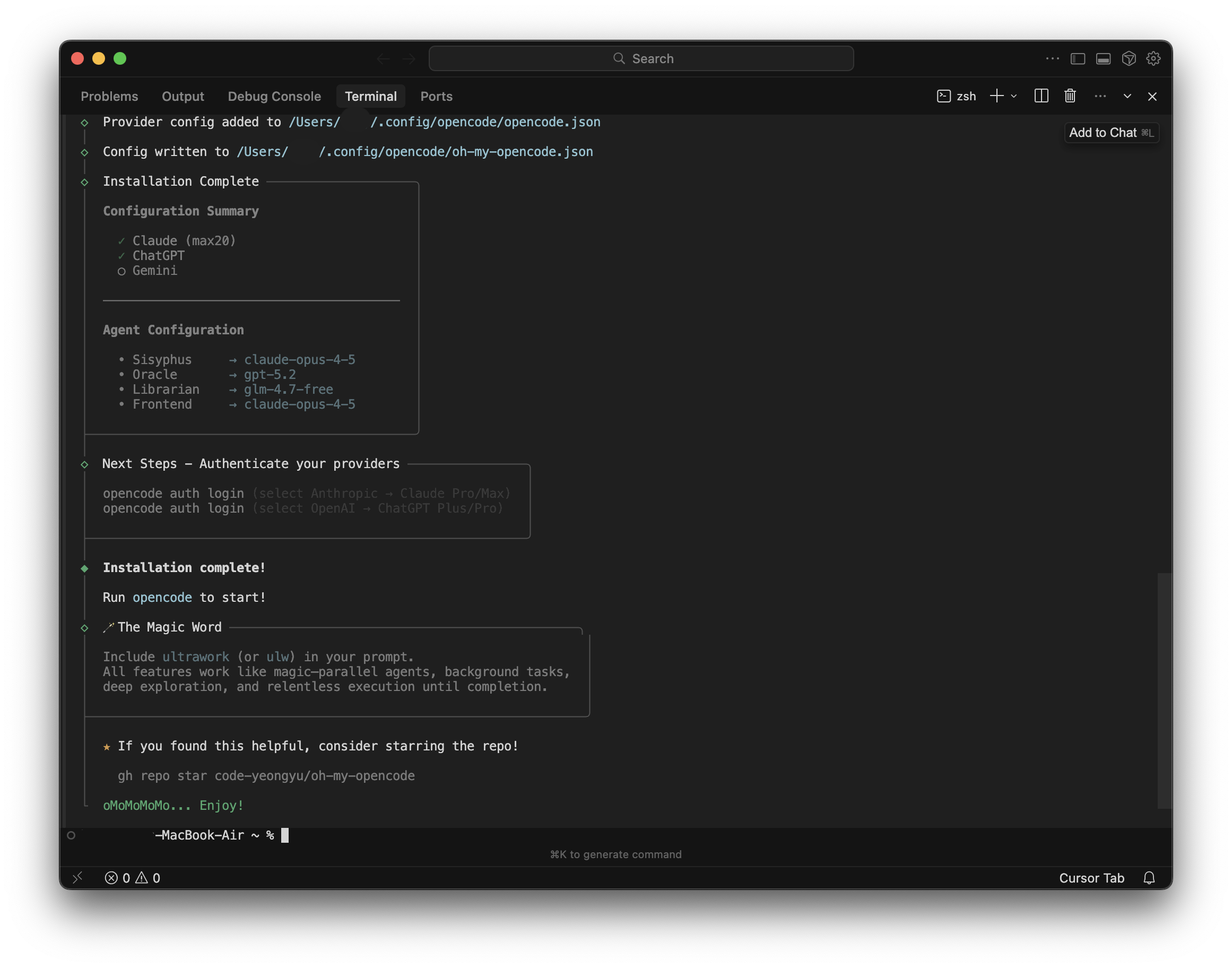Click the Add to Chat button

[1110, 133]
